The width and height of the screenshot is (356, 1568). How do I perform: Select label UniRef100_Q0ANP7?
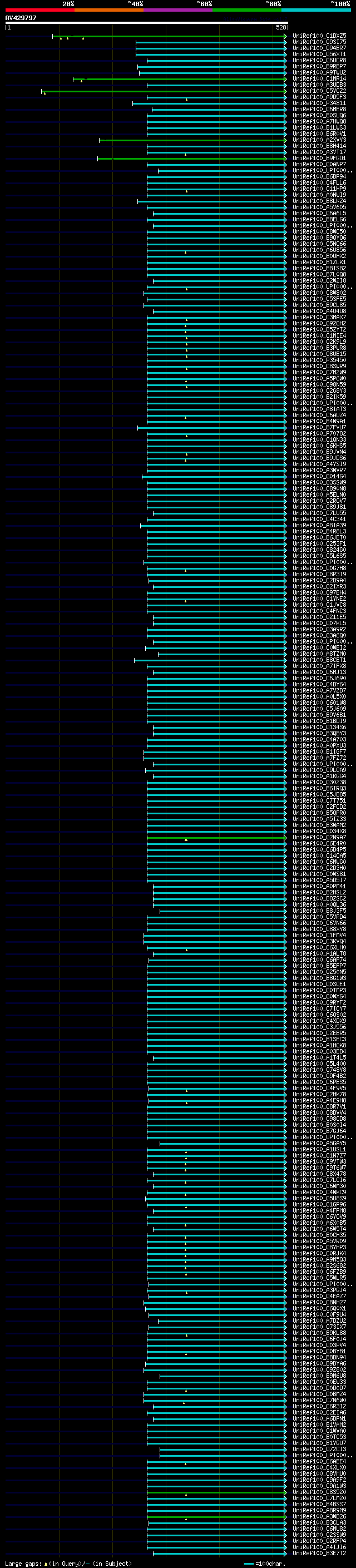click(x=319, y=165)
